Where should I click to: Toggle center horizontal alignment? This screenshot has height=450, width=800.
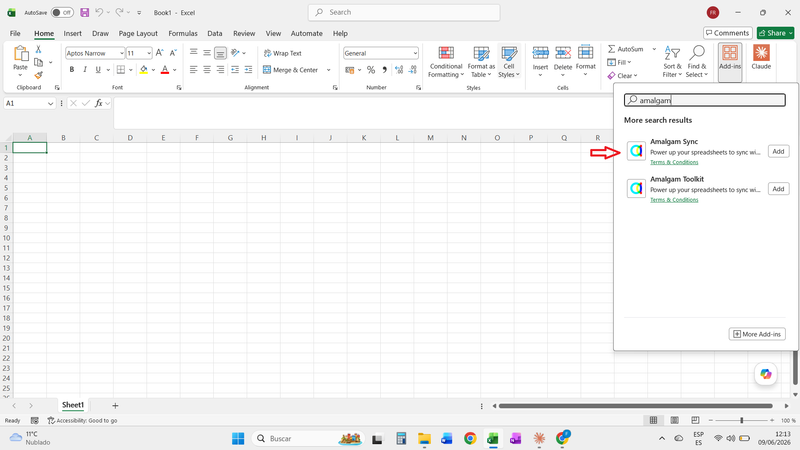207,69
